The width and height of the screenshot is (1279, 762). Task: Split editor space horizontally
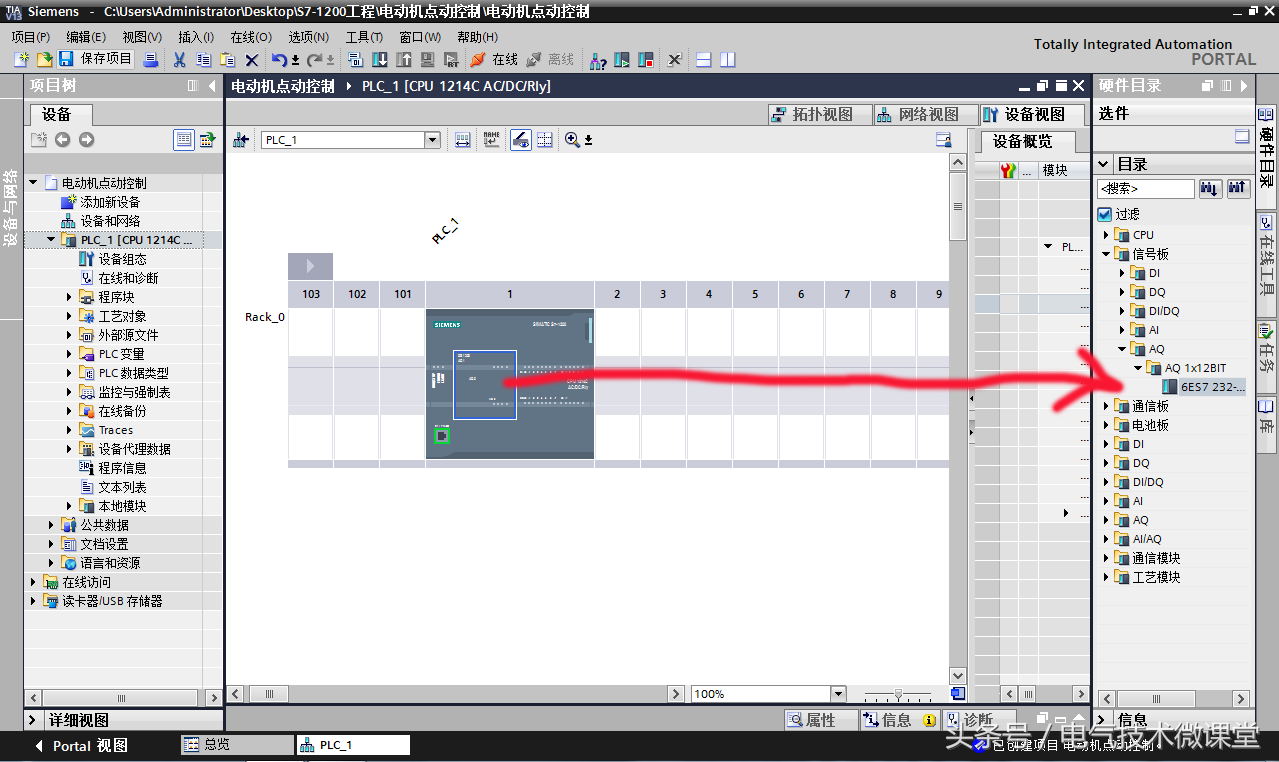point(703,59)
